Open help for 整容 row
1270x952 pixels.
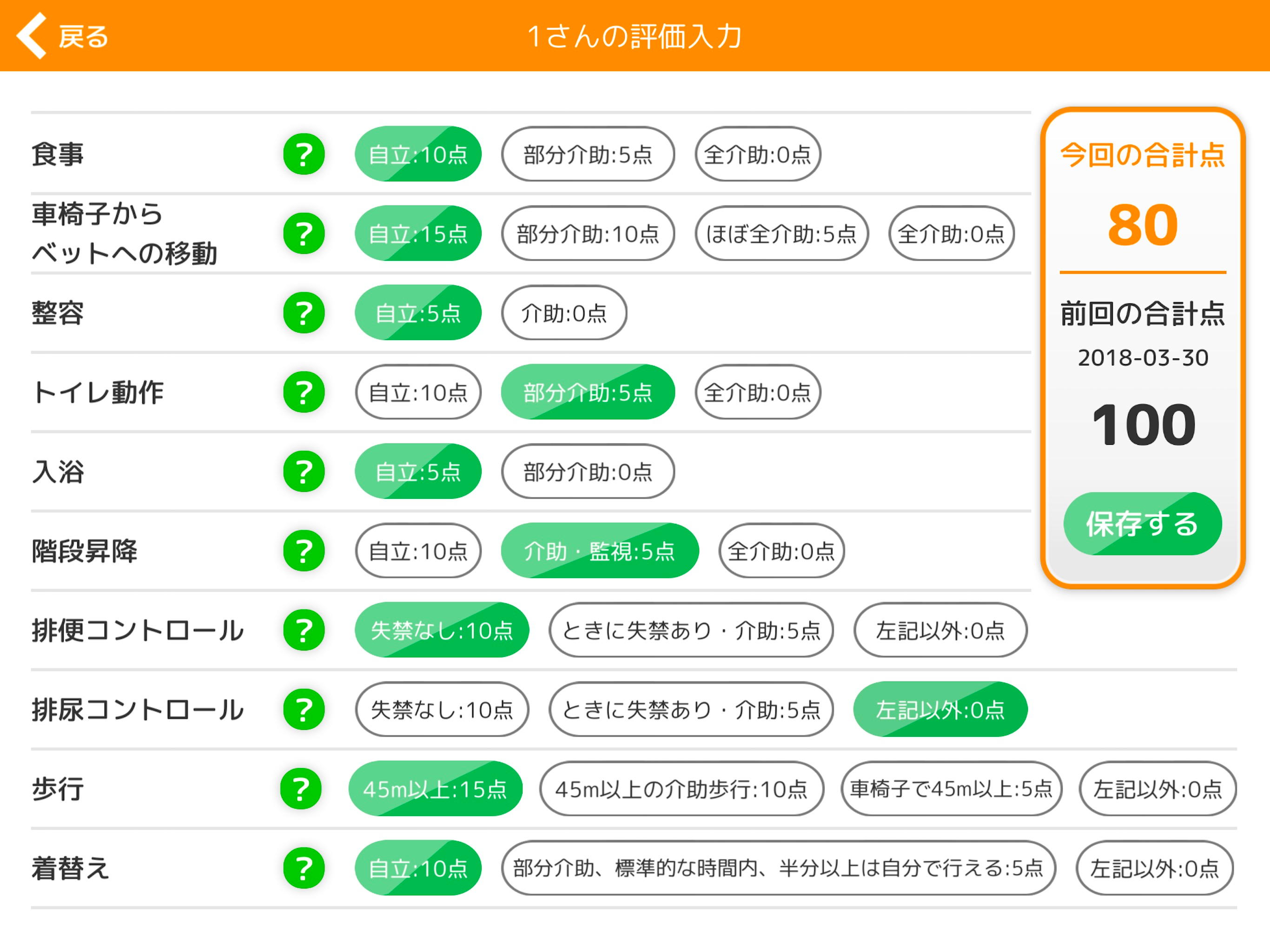point(304,312)
